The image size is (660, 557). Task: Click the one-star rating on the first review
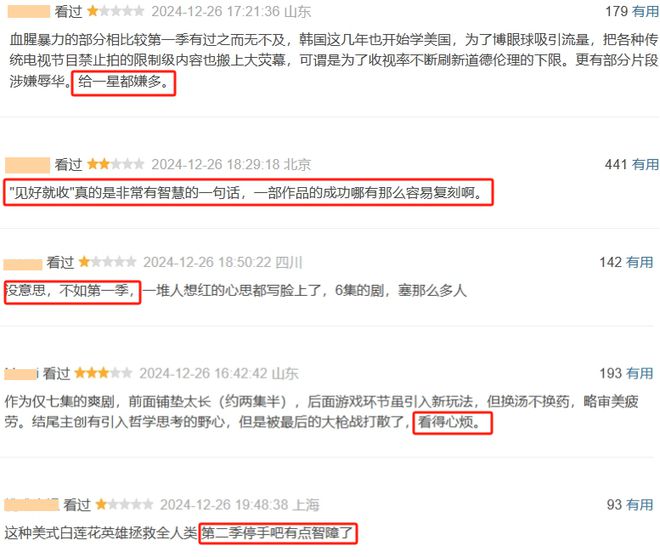click(x=116, y=11)
